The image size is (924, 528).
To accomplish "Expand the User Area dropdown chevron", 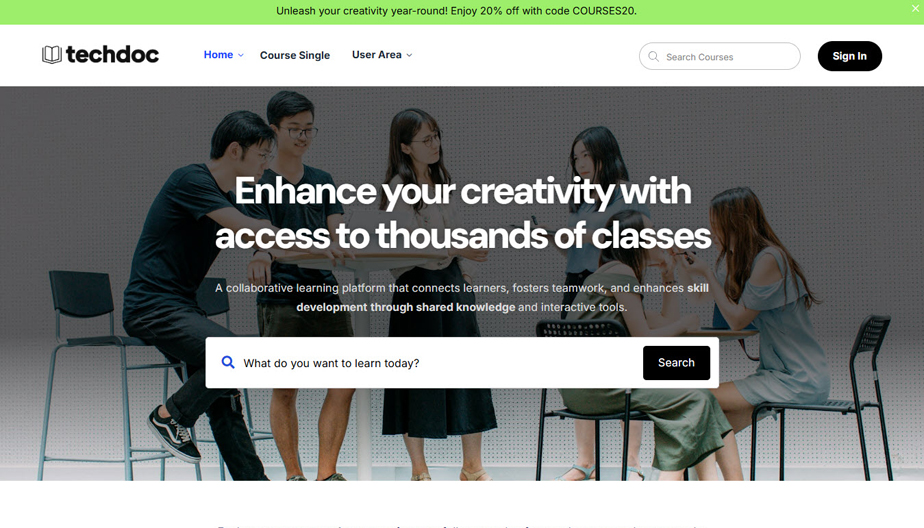I will 410,55.
